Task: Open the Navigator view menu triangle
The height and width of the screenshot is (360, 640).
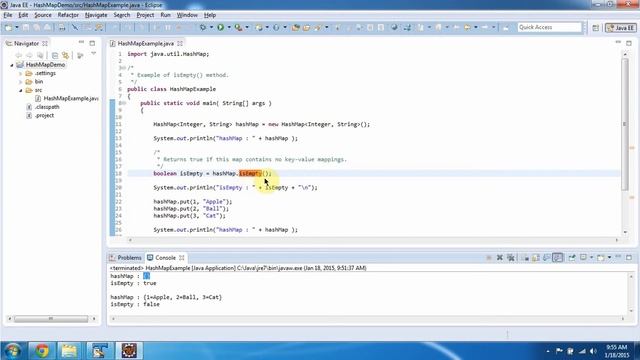Action: [x=93, y=54]
